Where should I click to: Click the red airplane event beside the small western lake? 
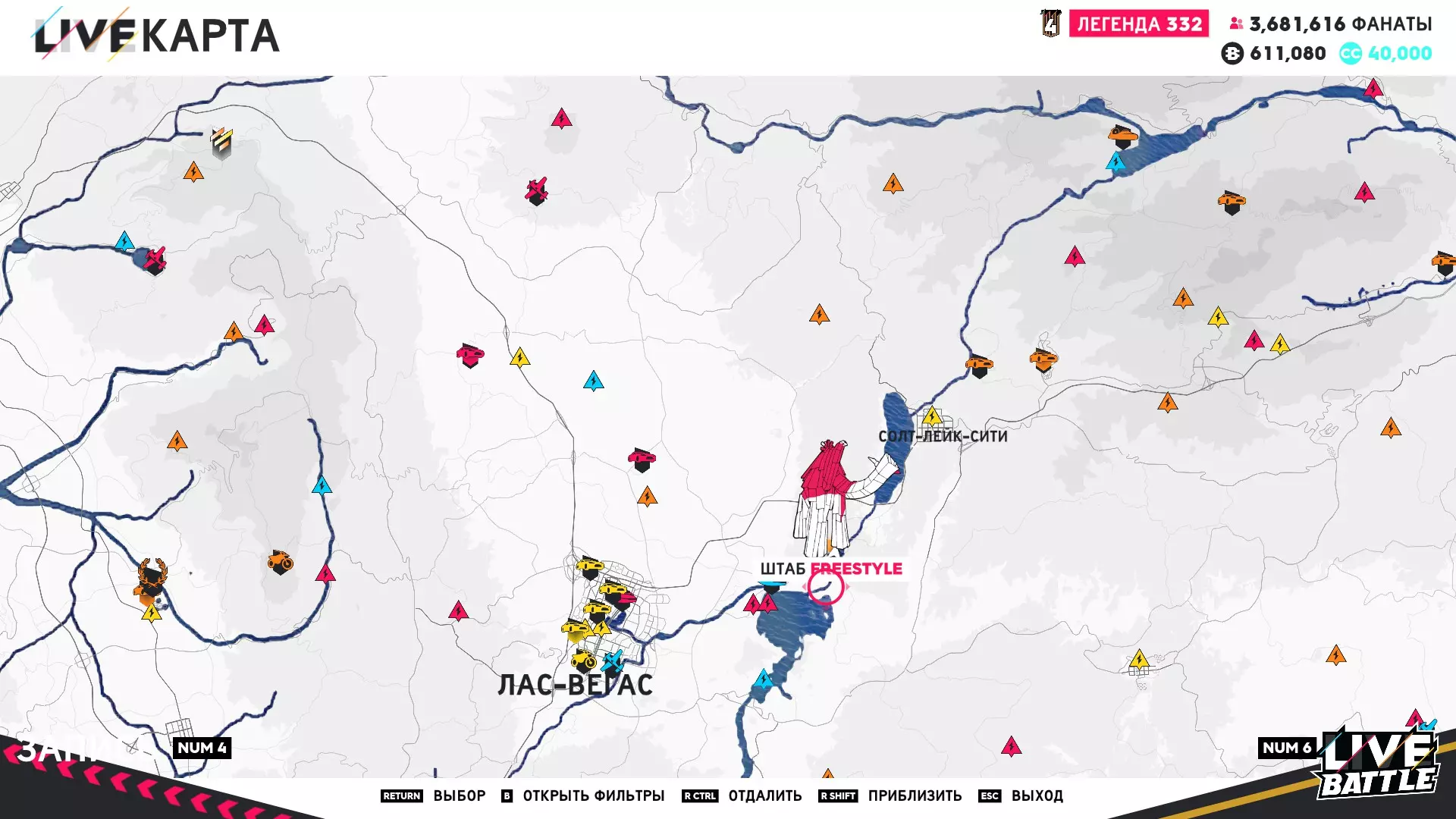pyautogui.click(x=155, y=260)
